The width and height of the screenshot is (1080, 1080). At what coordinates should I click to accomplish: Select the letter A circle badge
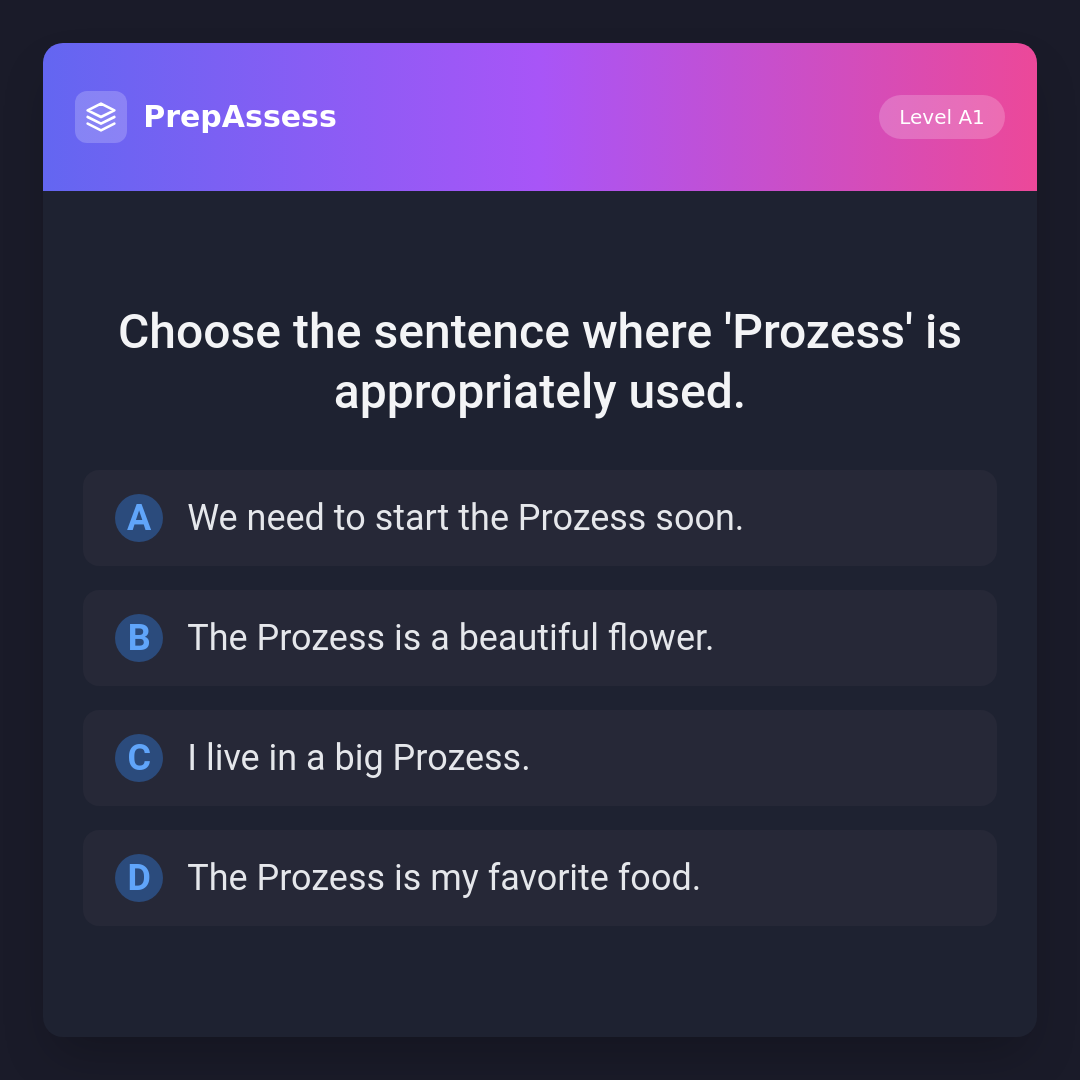[x=139, y=518]
